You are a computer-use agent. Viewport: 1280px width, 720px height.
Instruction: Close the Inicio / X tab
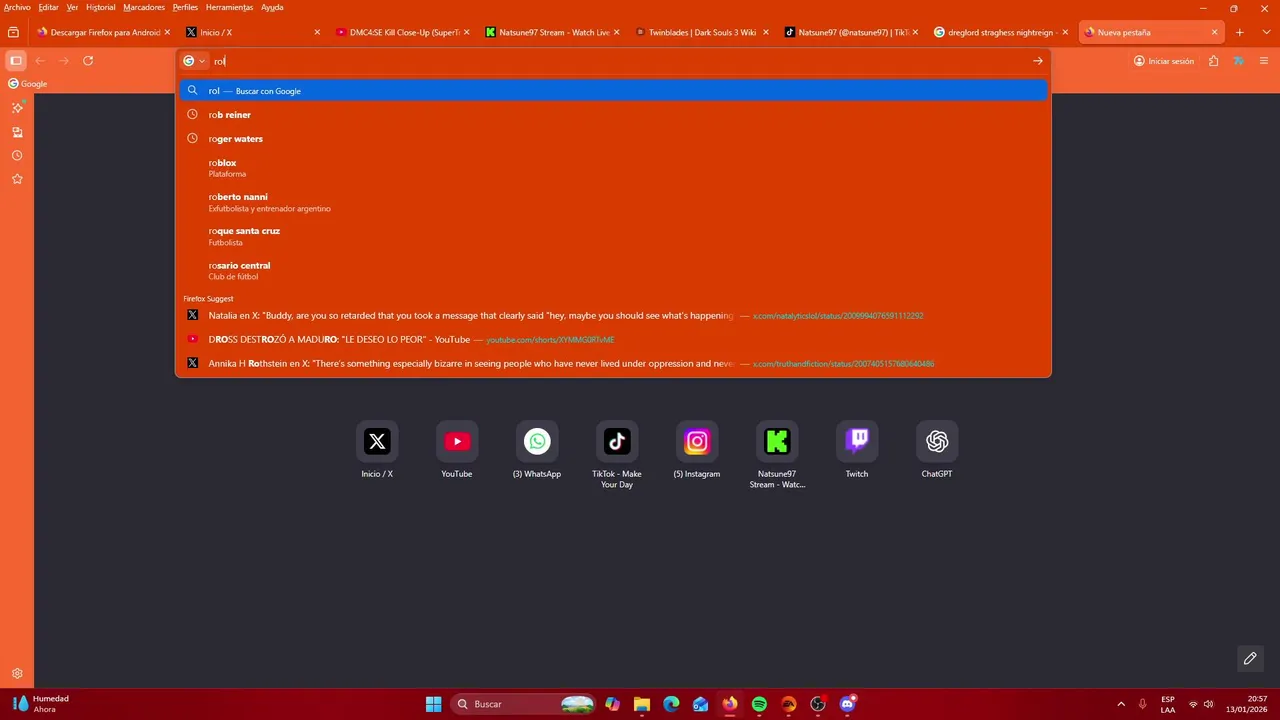317,32
